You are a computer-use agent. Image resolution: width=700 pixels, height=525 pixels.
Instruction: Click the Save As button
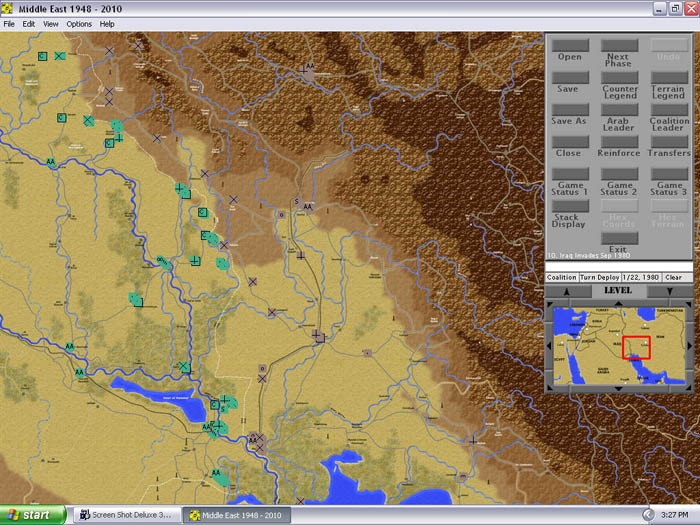pos(570,109)
